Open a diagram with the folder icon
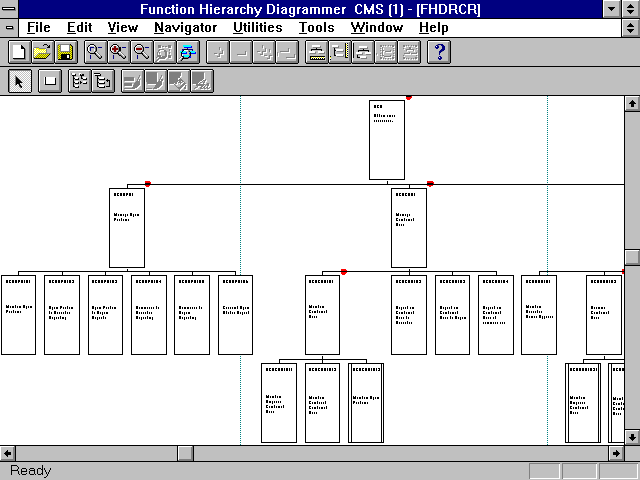 tap(42, 52)
